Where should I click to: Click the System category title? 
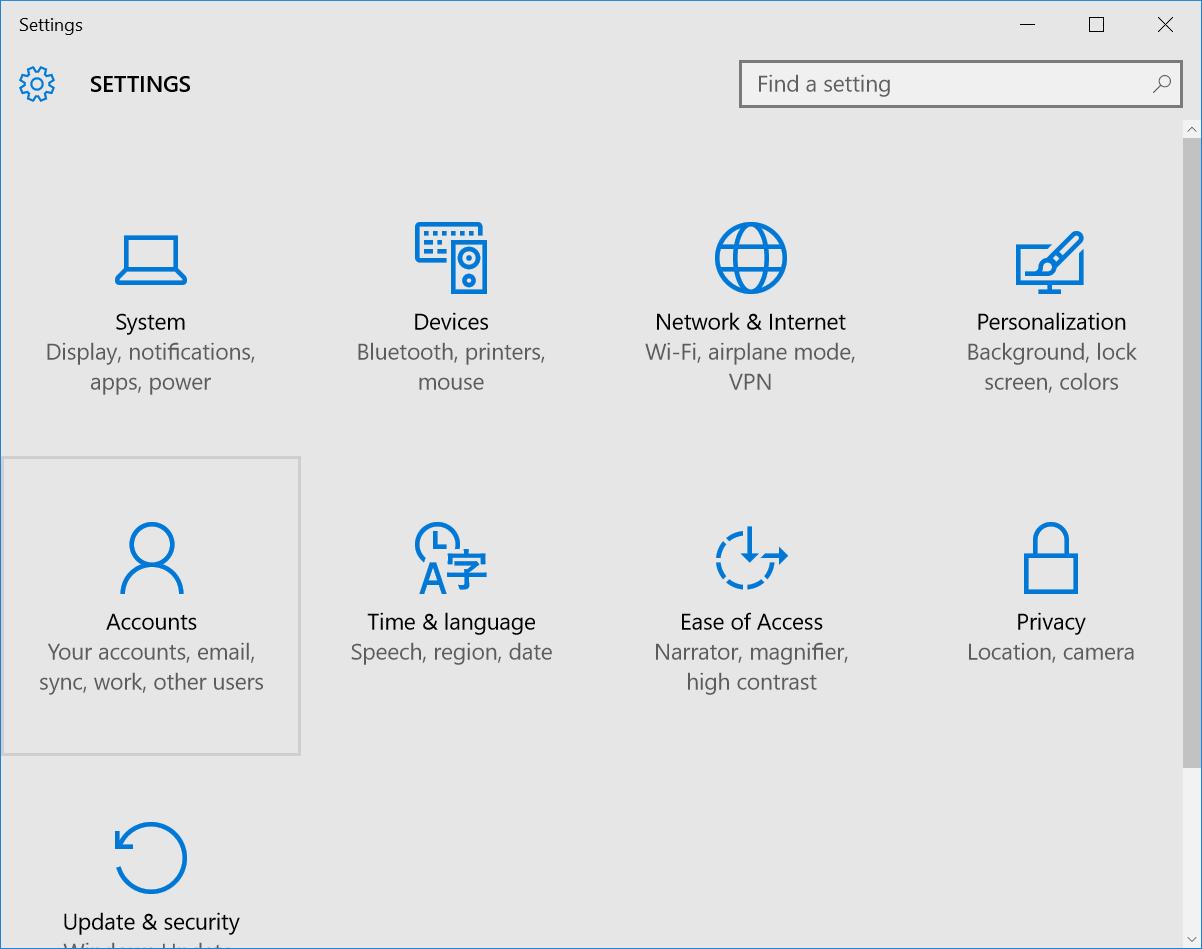[150, 322]
